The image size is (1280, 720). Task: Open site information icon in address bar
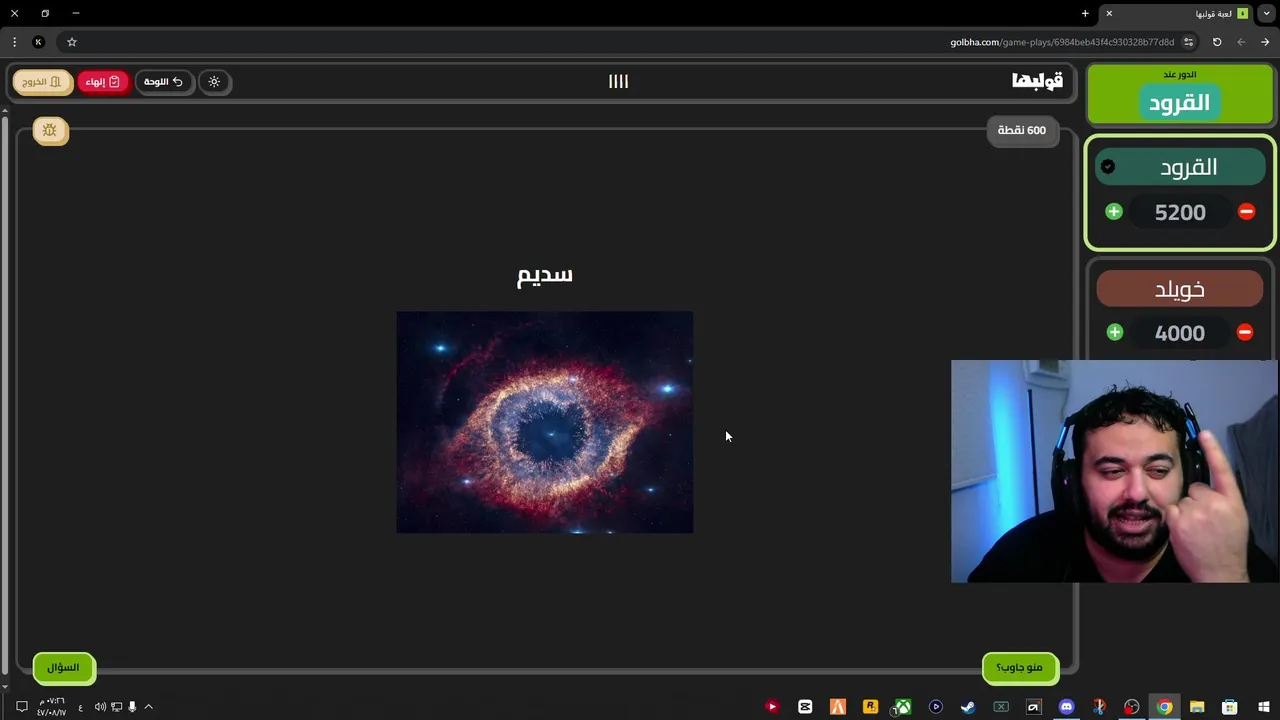pyautogui.click(x=1189, y=42)
